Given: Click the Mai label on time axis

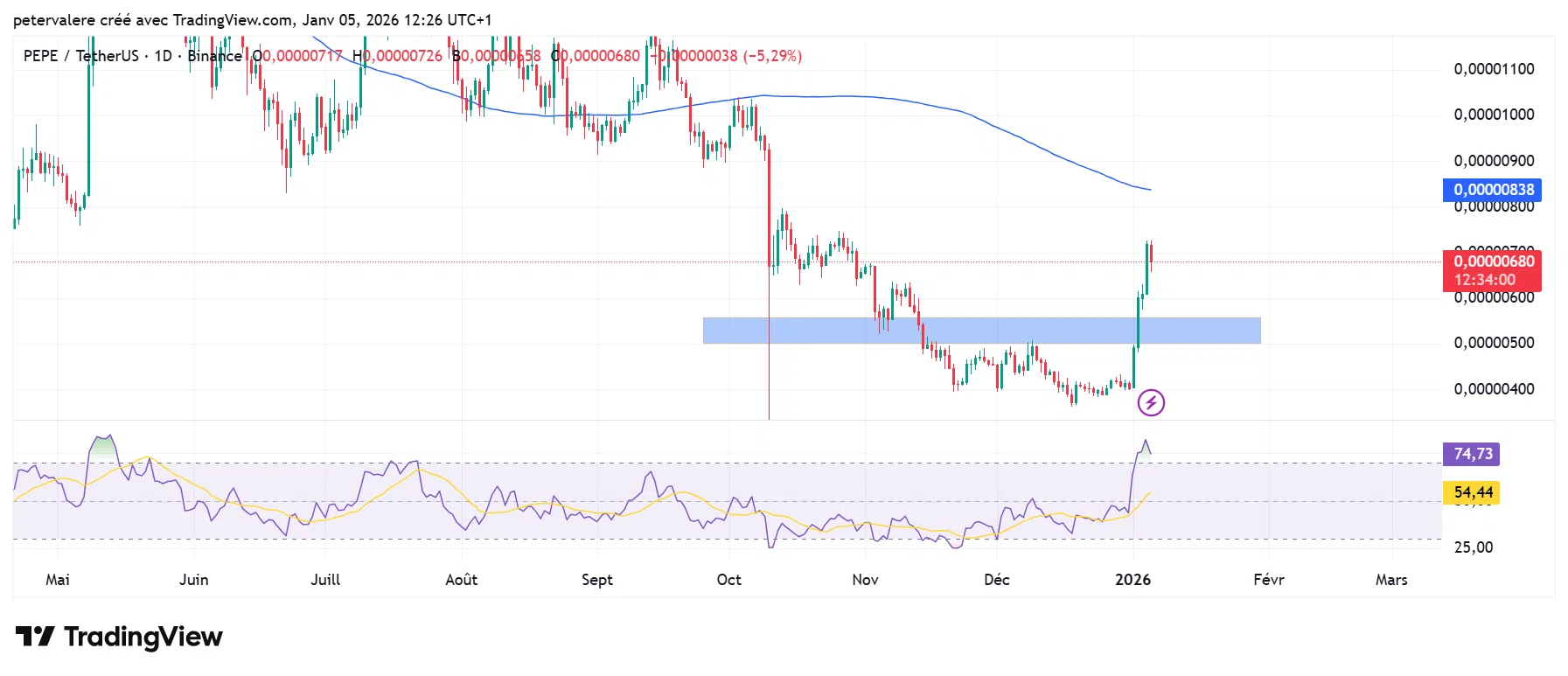Looking at the screenshot, I should [x=58, y=580].
